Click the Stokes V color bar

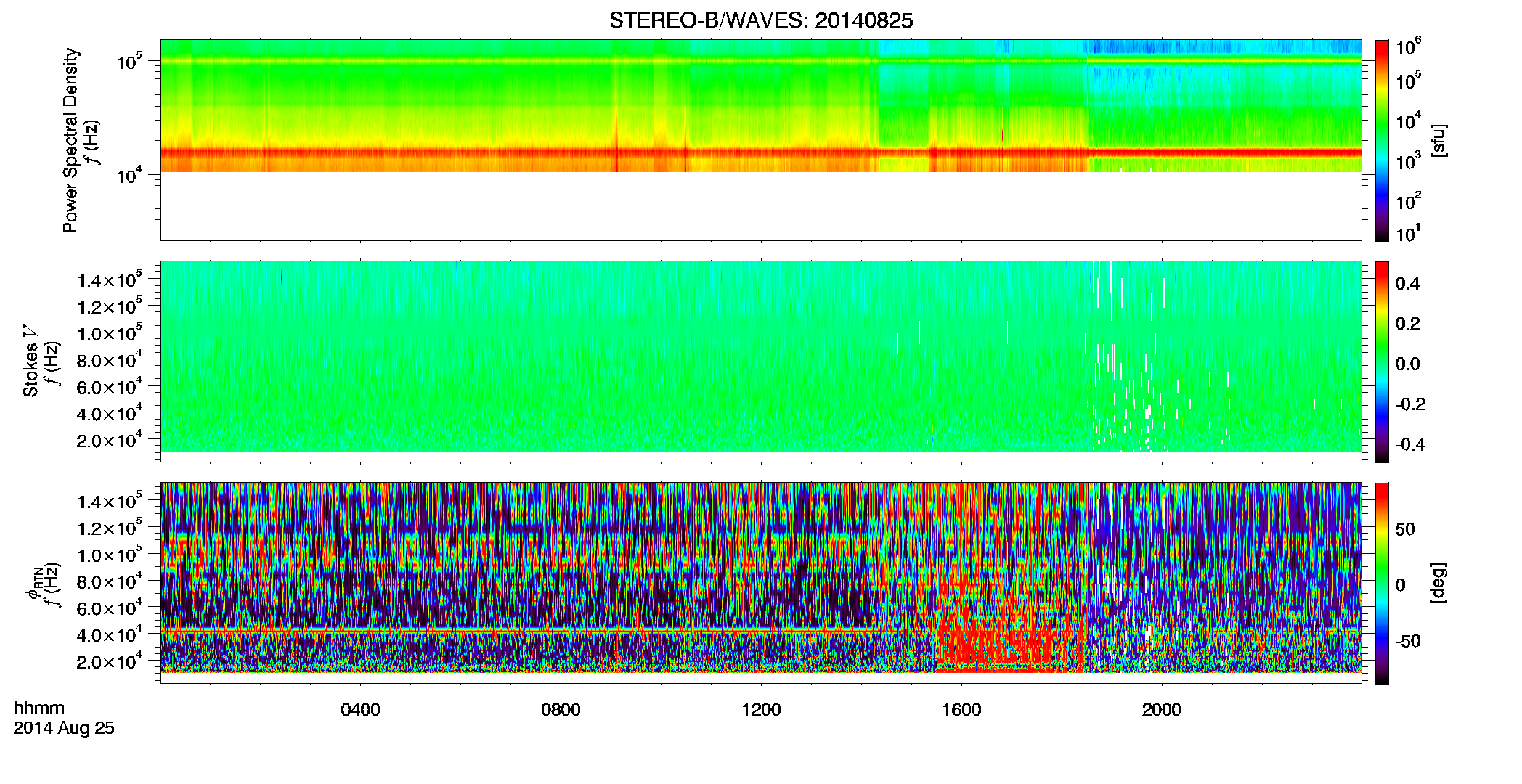pyautogui.click(x=1382, y=362)
